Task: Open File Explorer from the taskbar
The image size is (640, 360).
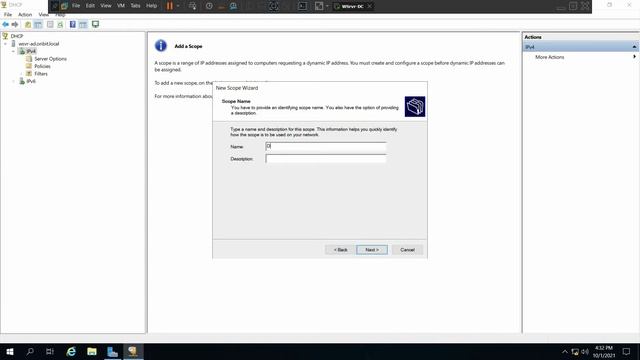Action: click(x=92, y=351)
